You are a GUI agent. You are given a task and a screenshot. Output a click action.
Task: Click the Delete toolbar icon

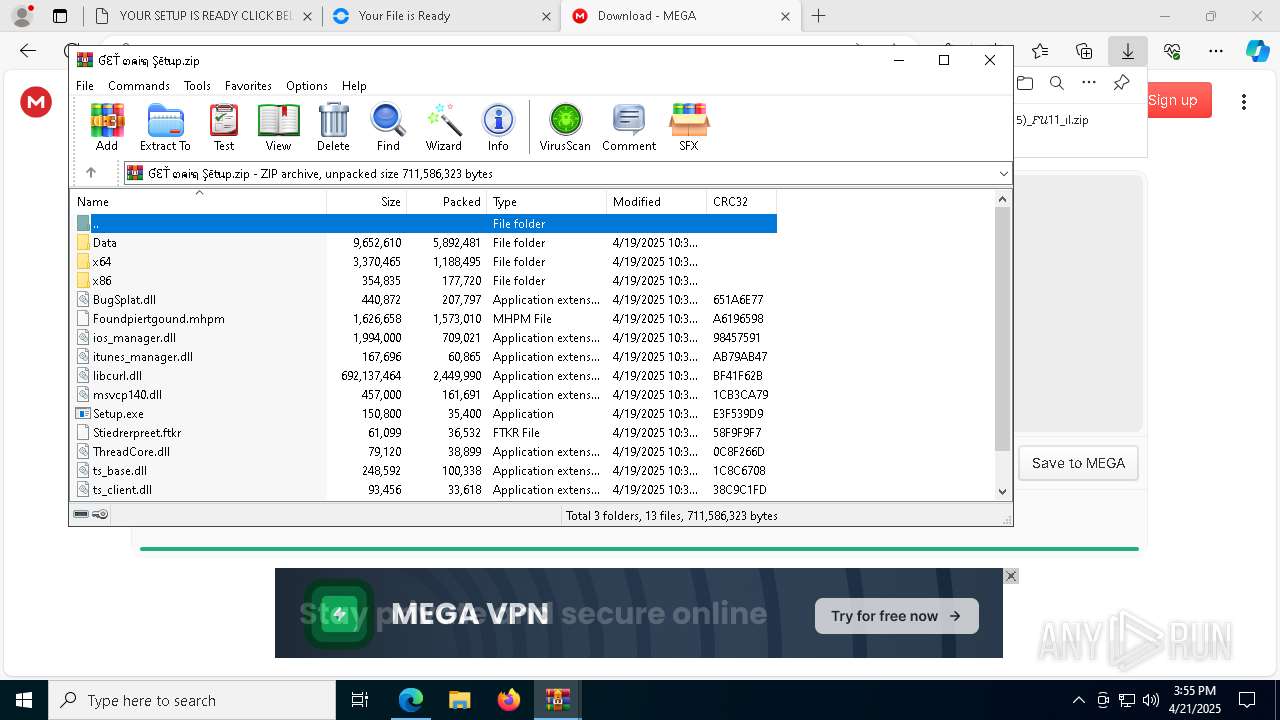(x=333, y=127)
